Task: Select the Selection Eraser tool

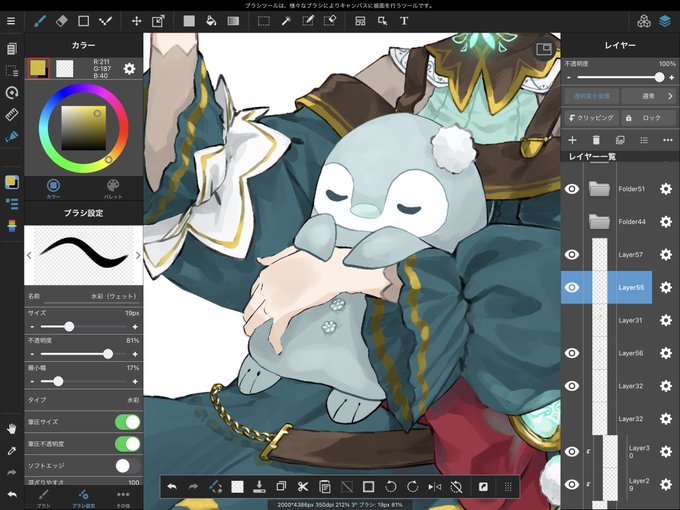Action: click(x=330, y=21)
